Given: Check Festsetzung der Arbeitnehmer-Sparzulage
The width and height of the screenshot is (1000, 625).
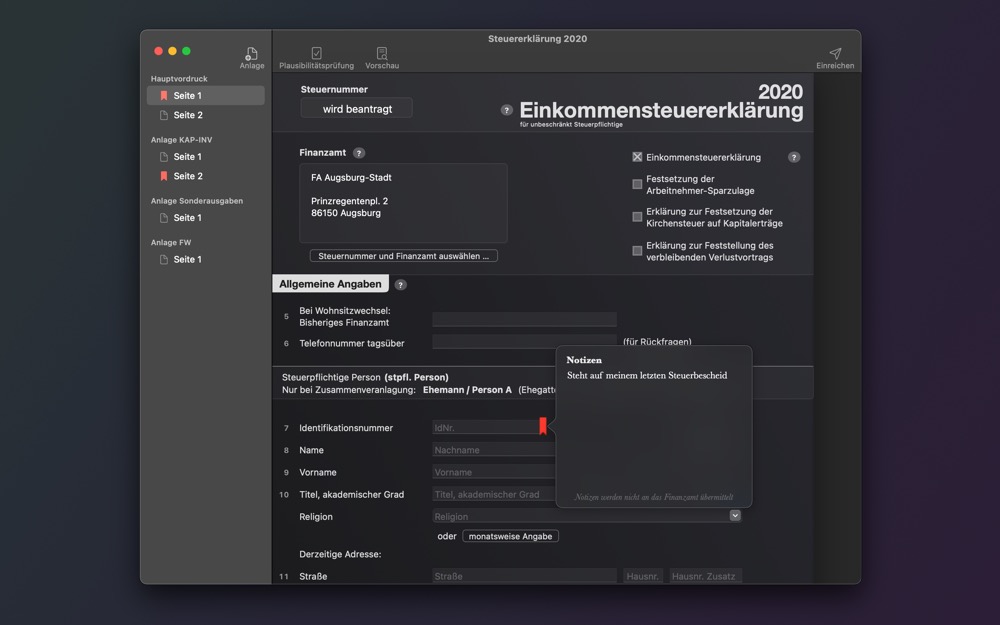Looking at the screenshot, I should coord(637,184).
